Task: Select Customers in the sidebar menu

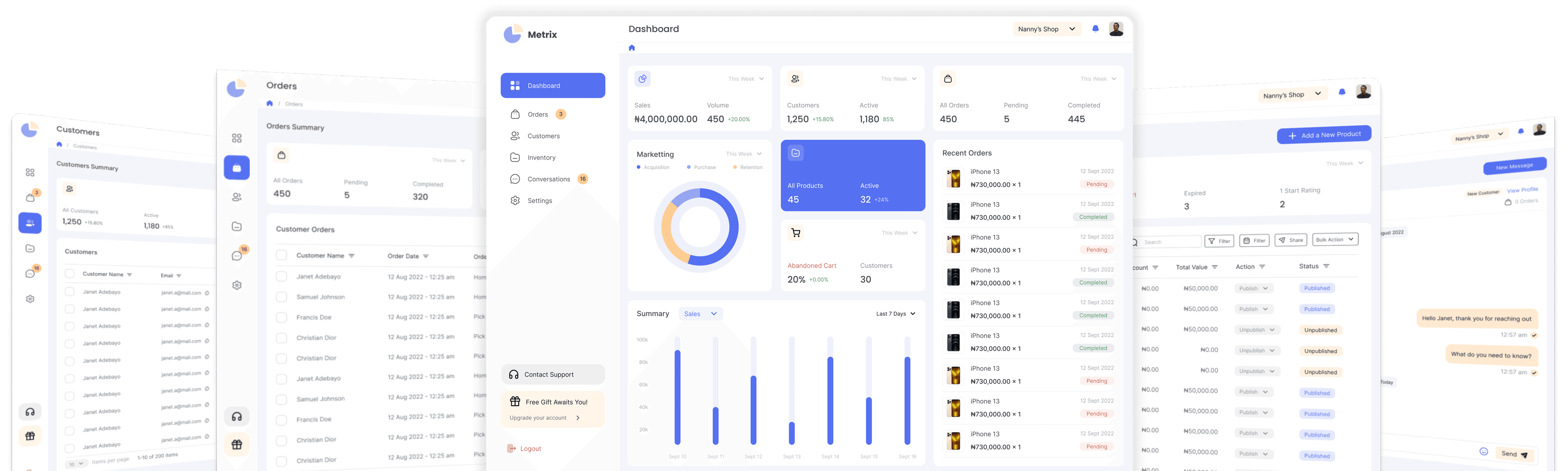Action: pyautogui.click(x=542, y=136)
